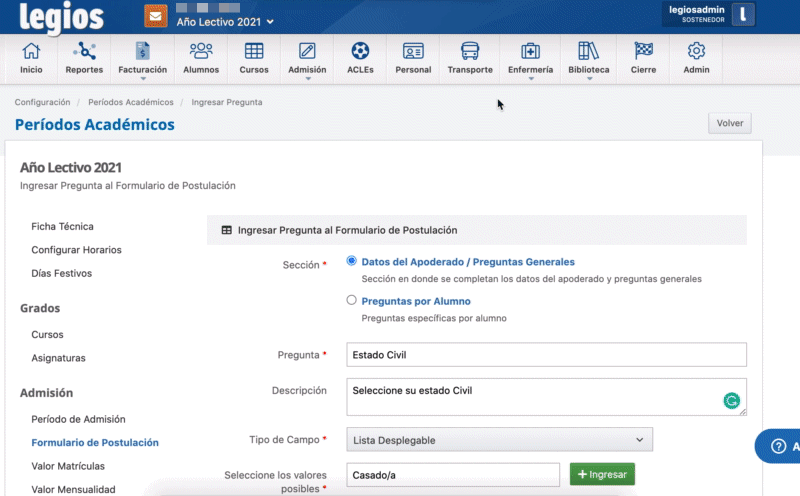Click the ACLEs soccer ball icon
The image size is (800, 496).
point(360,51)
